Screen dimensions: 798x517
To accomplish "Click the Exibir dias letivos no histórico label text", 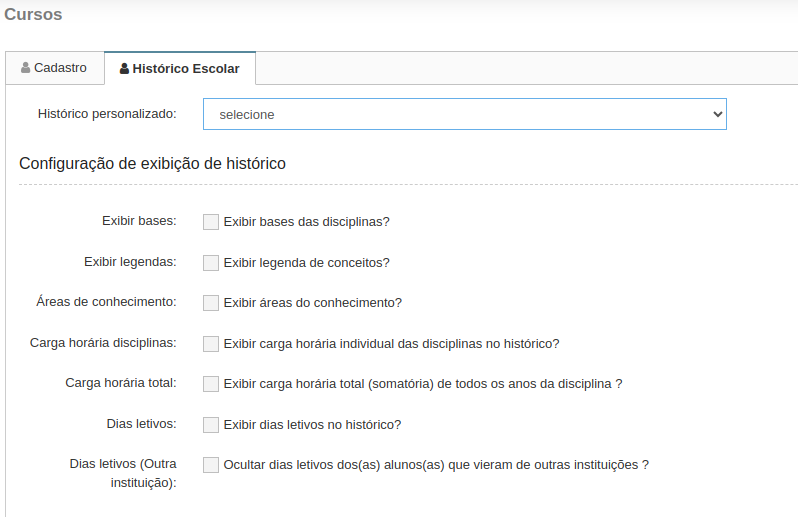I will 312,424.
